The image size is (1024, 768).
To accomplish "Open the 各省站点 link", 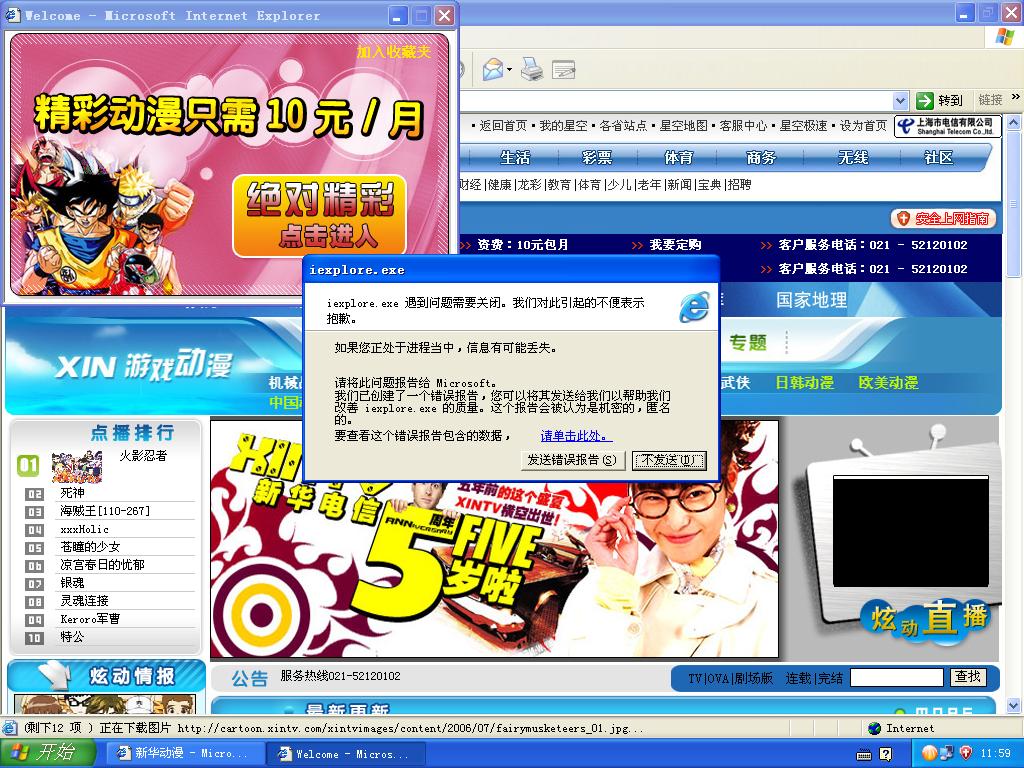I will click(623, 125).
